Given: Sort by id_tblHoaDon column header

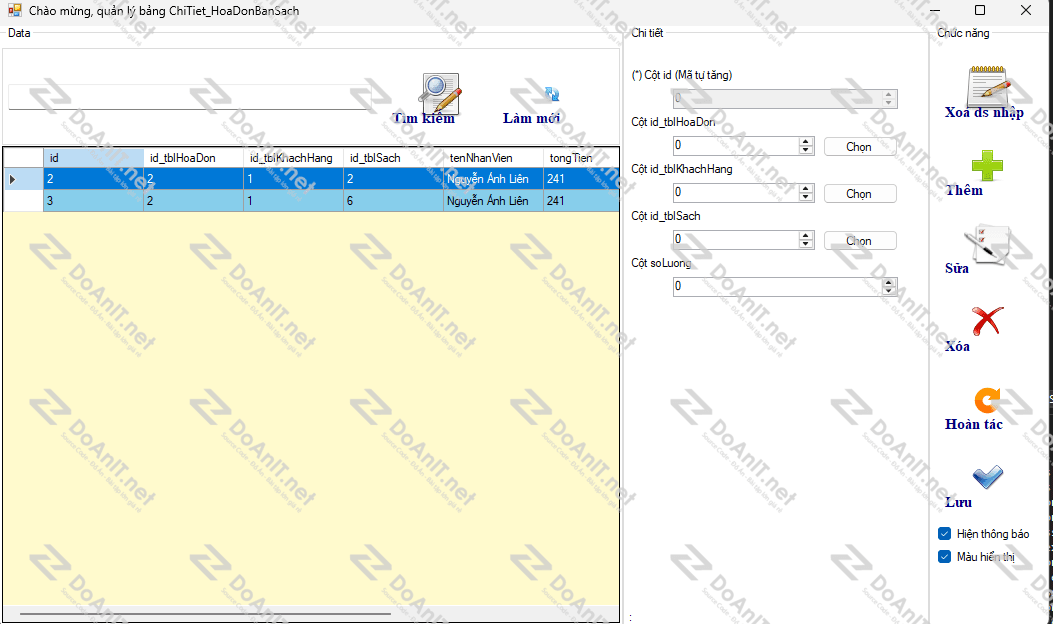Looking at the screenshot, I should 193,158.
